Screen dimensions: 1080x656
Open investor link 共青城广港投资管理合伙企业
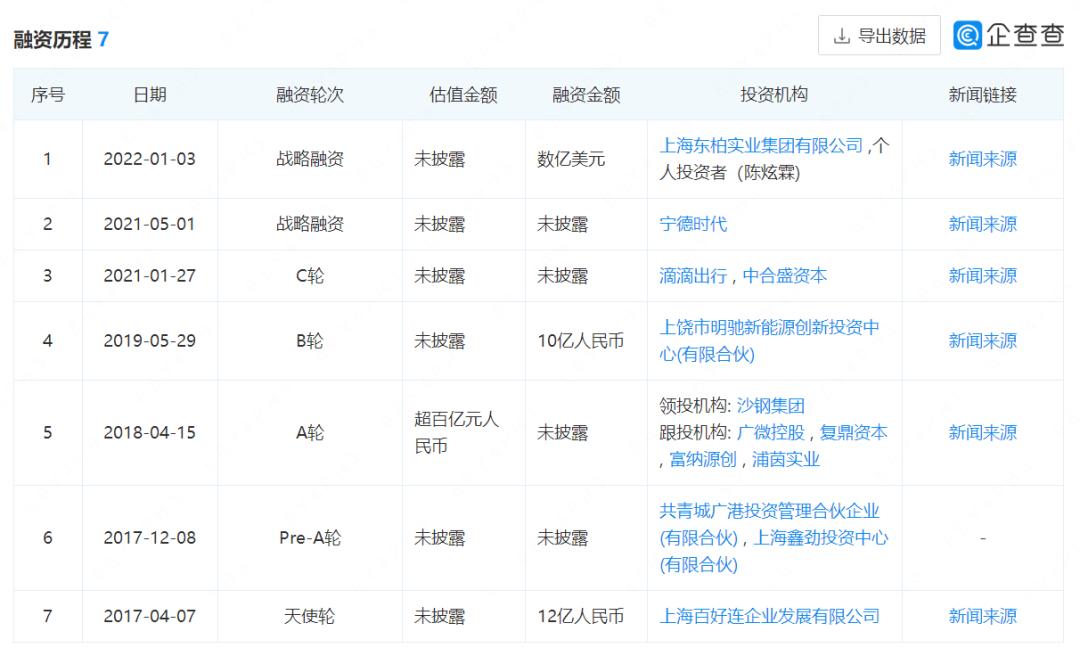769,524
